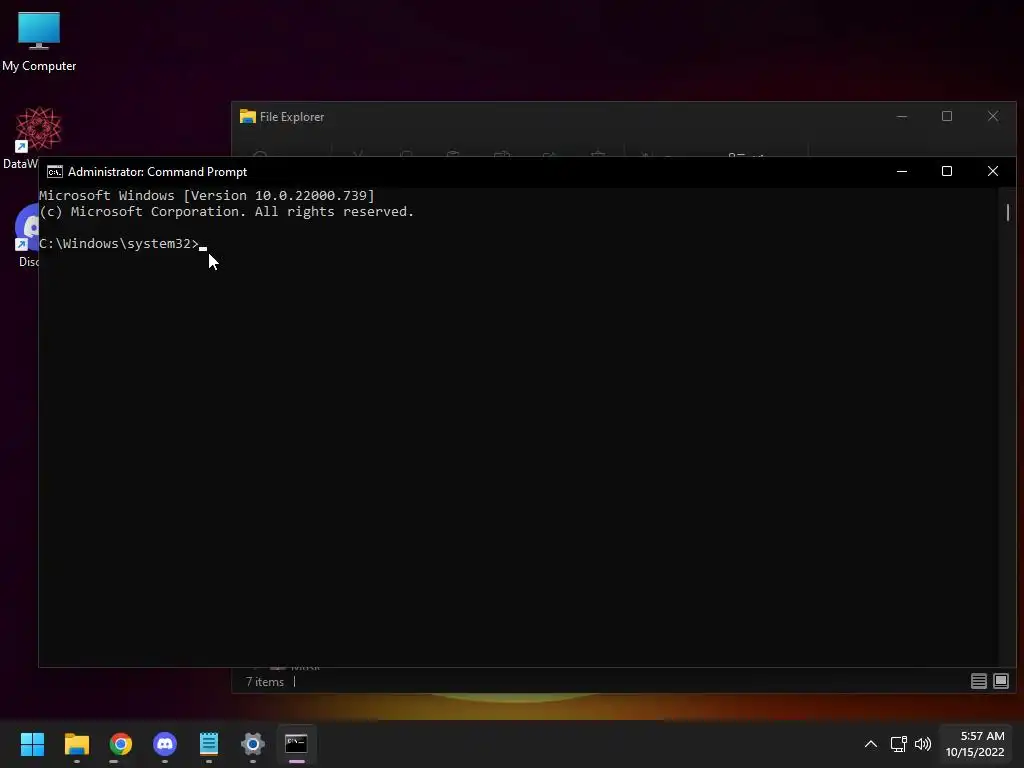Click the Command Prompt vertical scrollbar thumb
The image size is (1024, 768).
[x=1008, y=212]
